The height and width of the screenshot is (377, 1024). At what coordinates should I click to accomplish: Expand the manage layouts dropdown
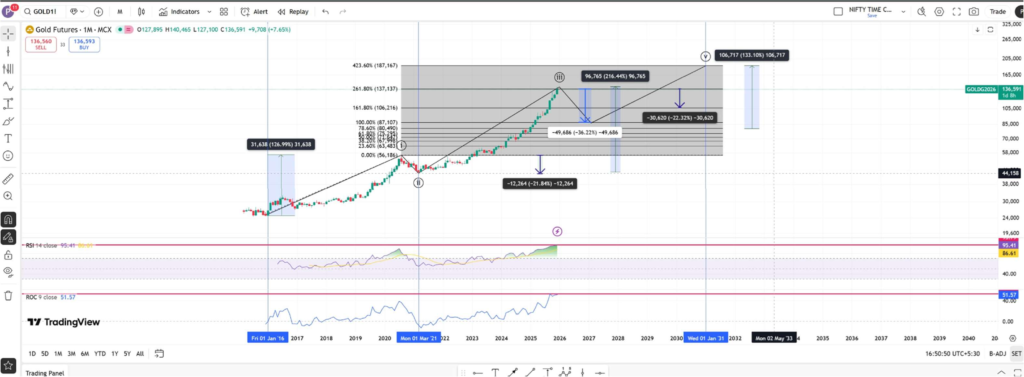click(904, 12)
